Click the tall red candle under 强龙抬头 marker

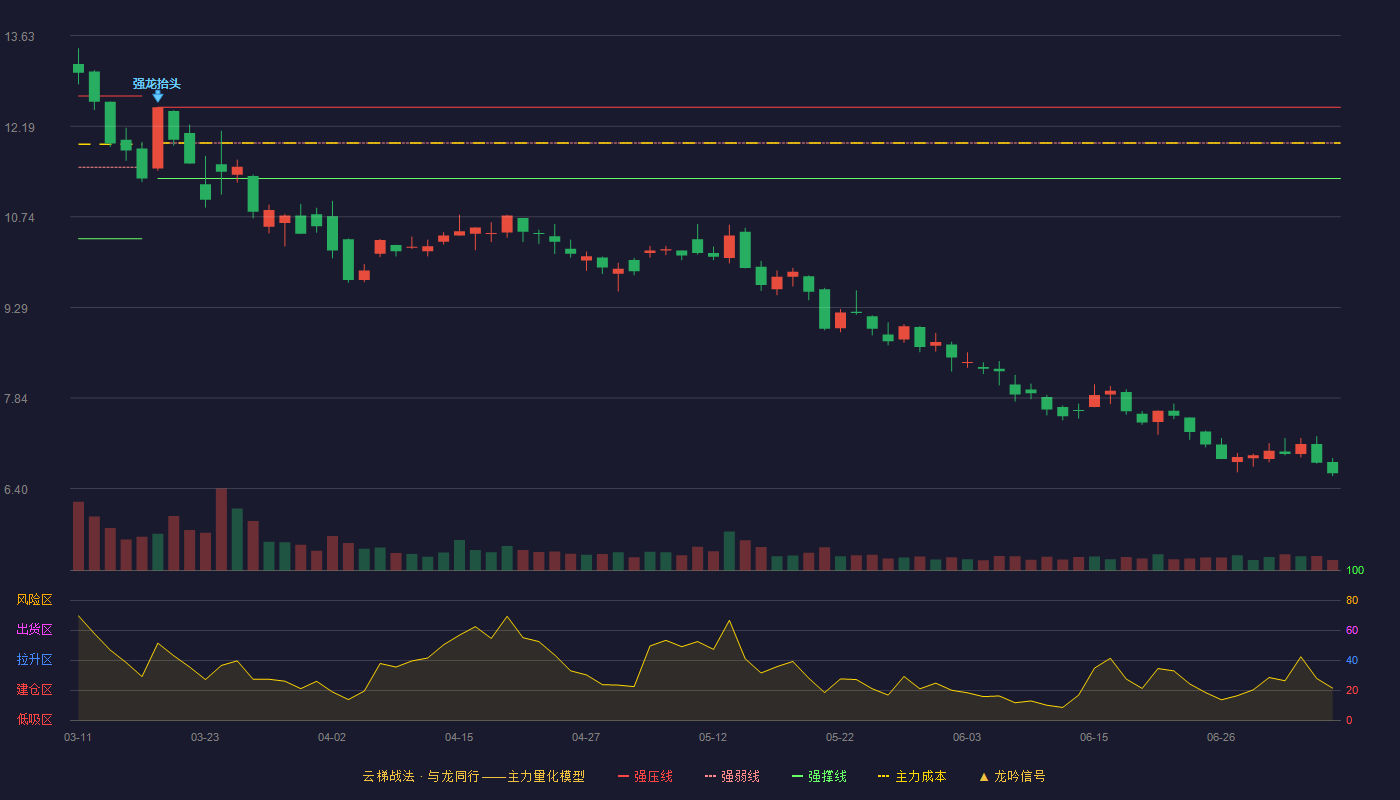(x=158, y=138)
